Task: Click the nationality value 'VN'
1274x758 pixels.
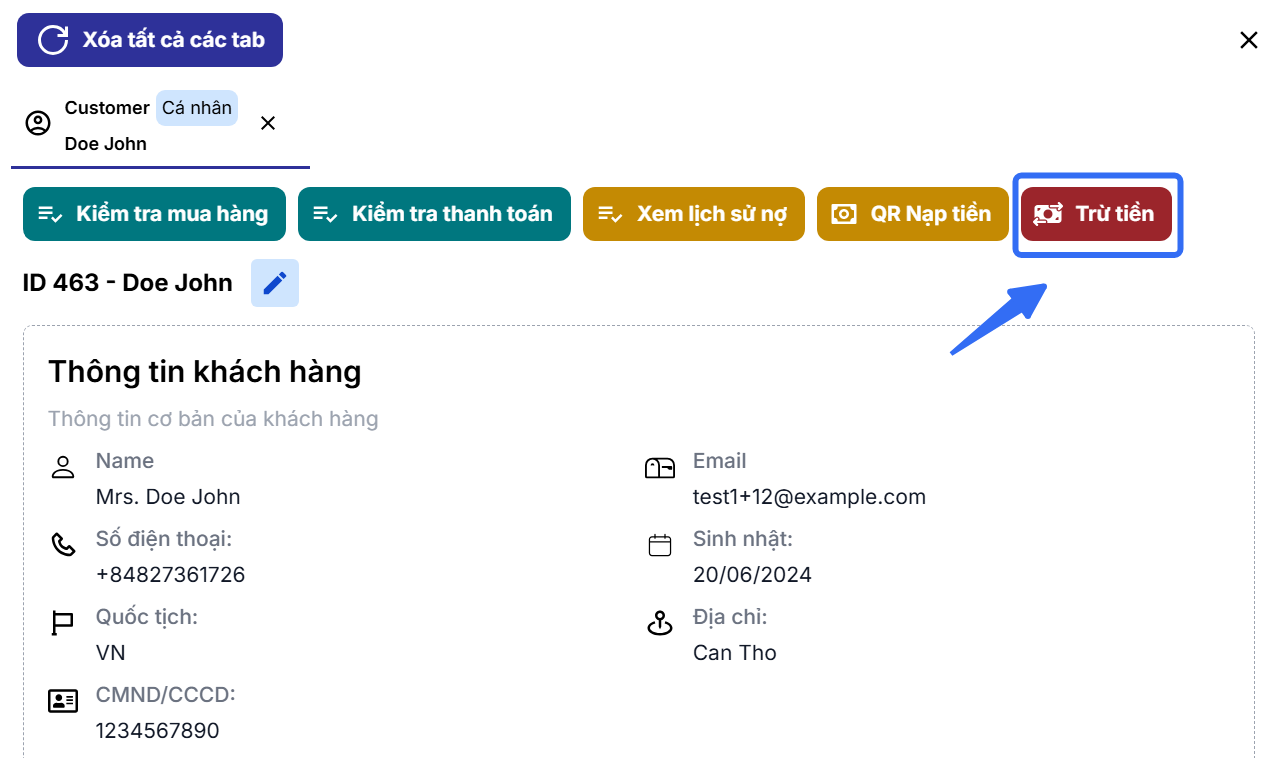Action: pos(111,653)
